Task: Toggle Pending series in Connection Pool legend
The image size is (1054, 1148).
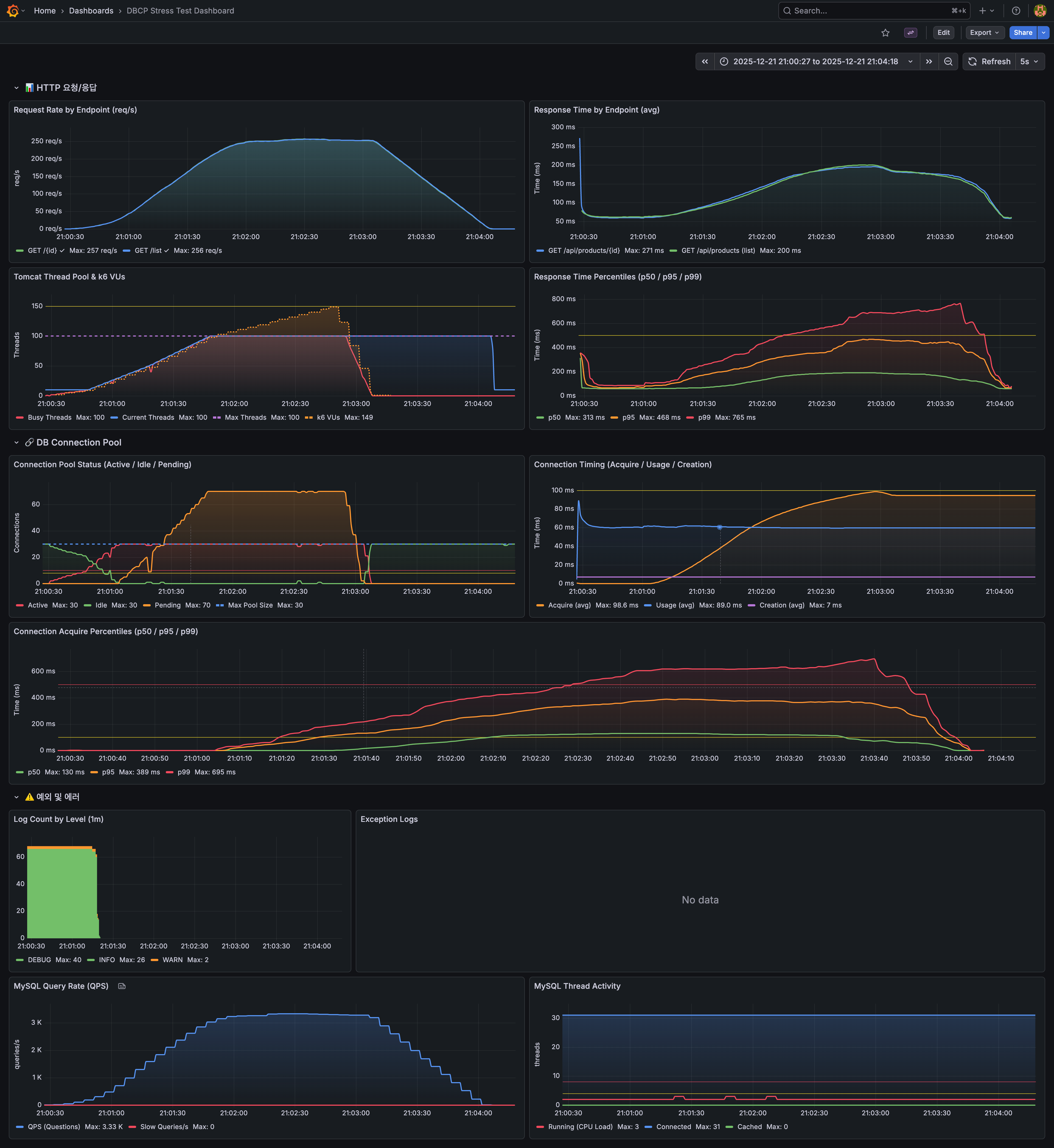Action: [x=167, y=605]
